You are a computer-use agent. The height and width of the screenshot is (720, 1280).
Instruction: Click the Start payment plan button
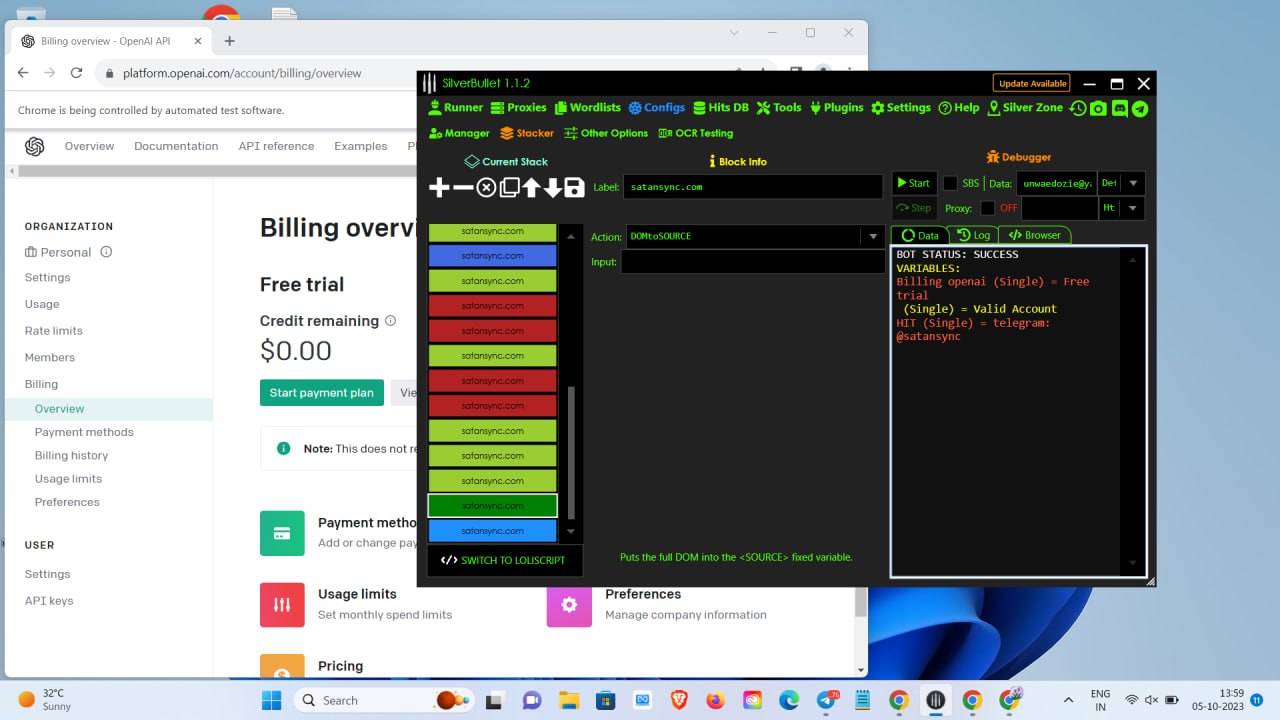[321, 393]
